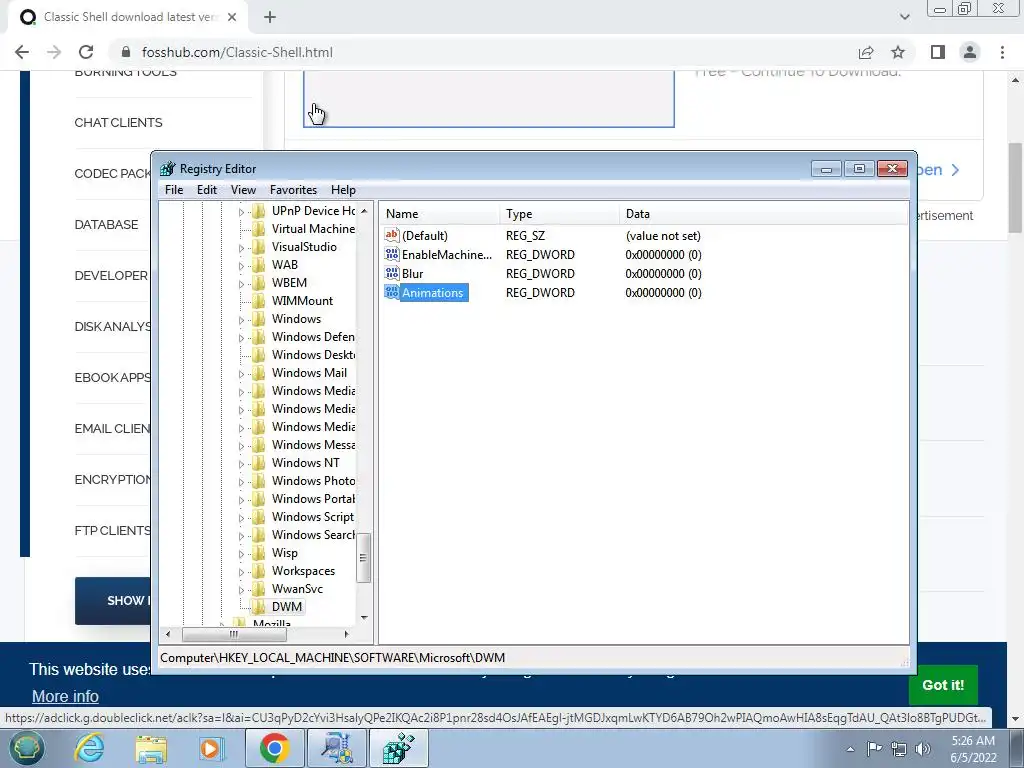The image size is (1024, 768).
Task: Open the Edit menu in Registry Editor
Action: pyautogui.click(x=206, y=189)
